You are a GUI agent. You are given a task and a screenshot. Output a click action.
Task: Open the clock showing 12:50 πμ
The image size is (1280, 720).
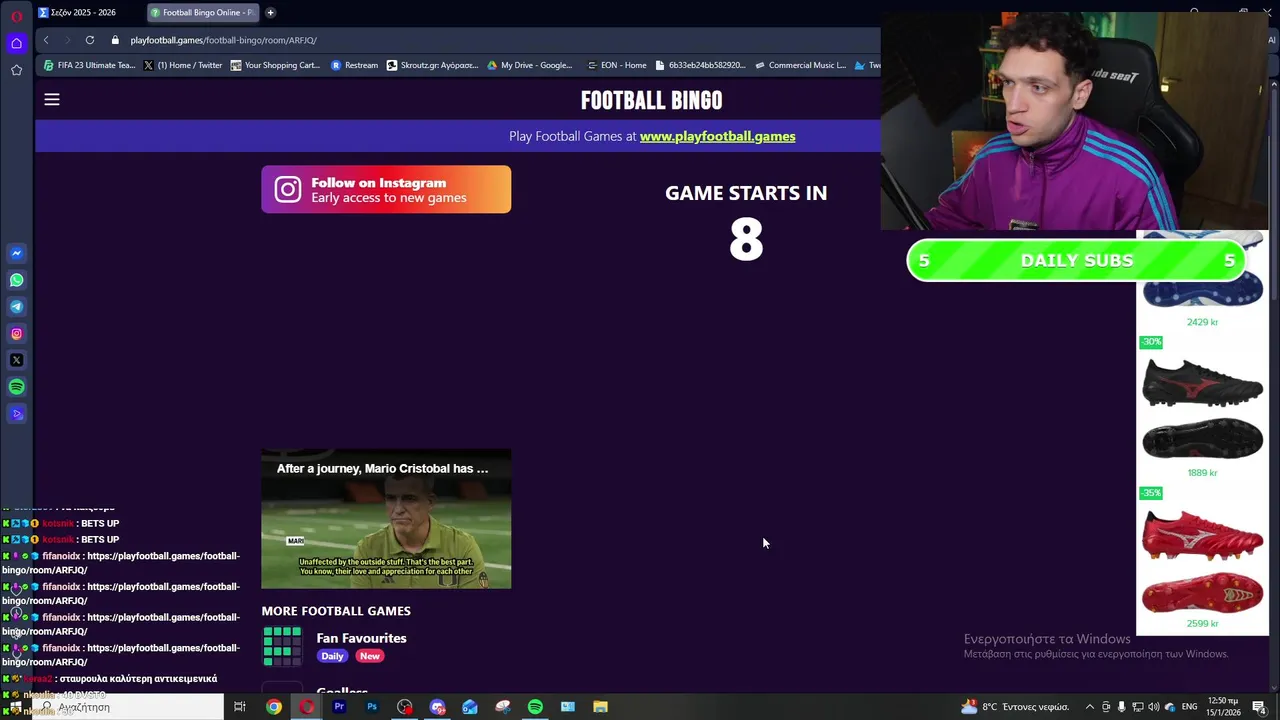[1224, 707]
